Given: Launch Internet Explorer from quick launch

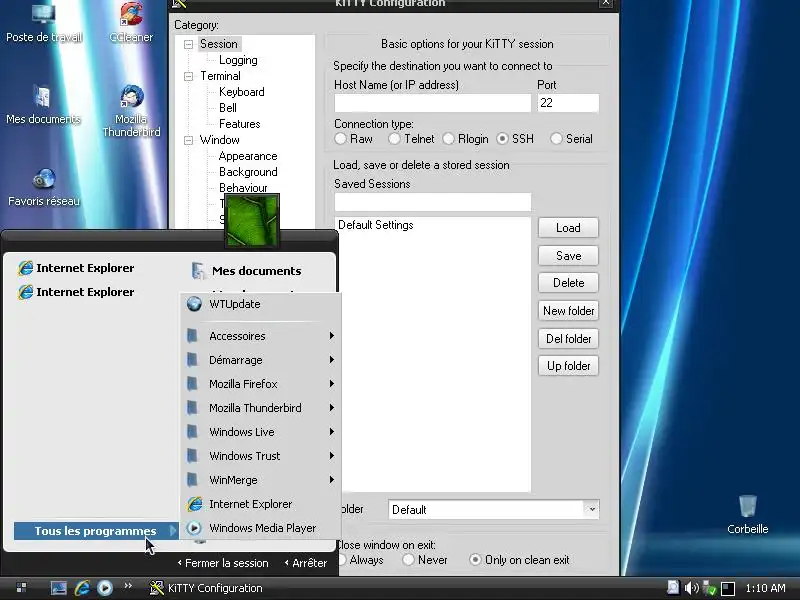Looking at the screenshot, I should coord(82,588).
